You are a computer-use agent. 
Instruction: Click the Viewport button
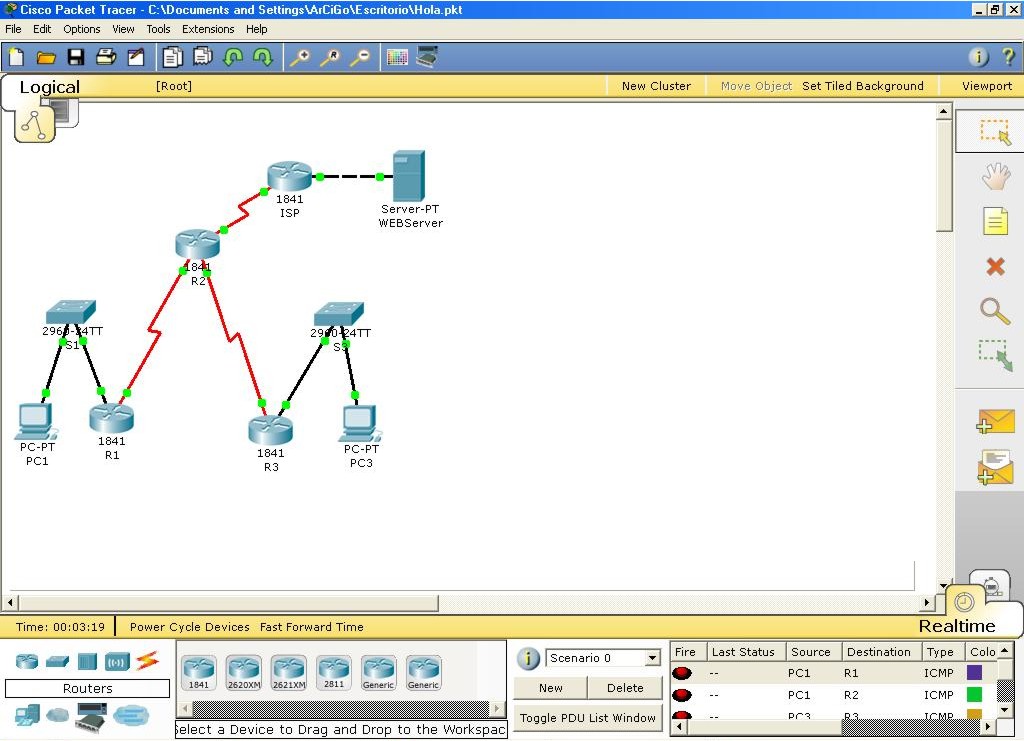click(987, 86)
